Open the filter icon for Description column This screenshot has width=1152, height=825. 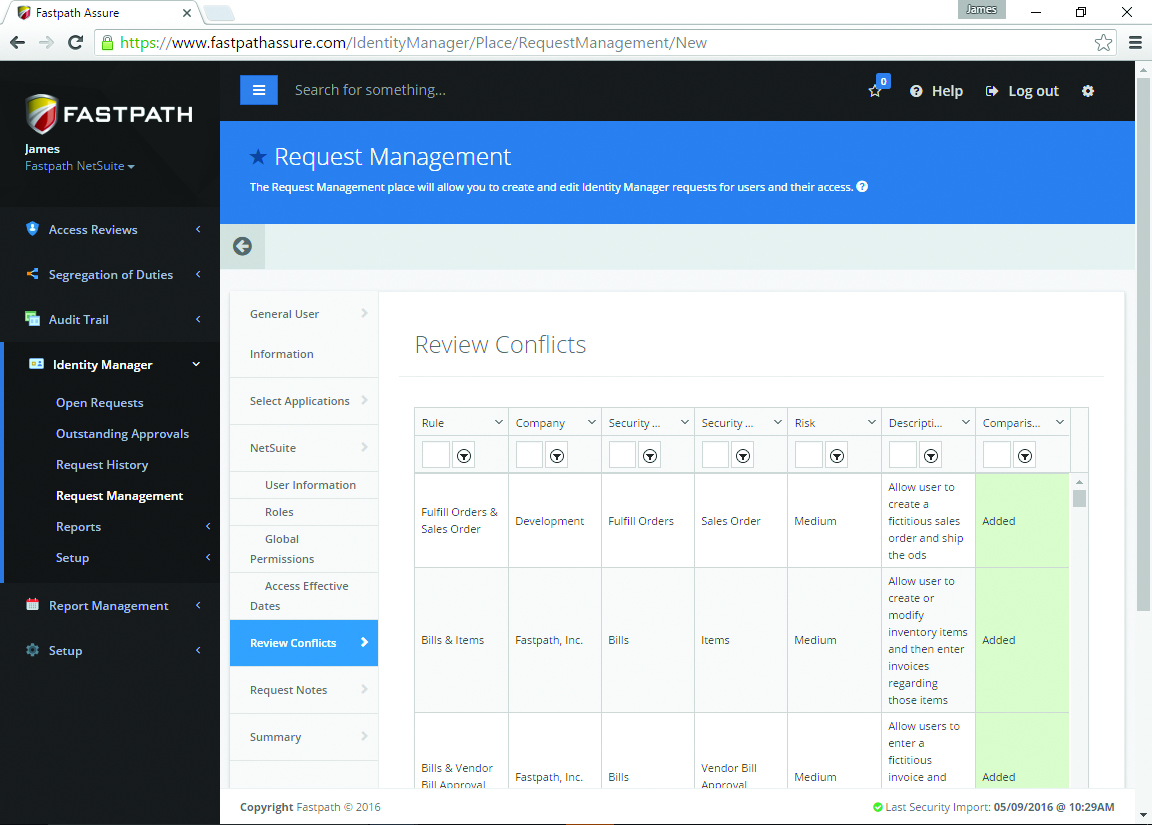[x=931, y=456]
